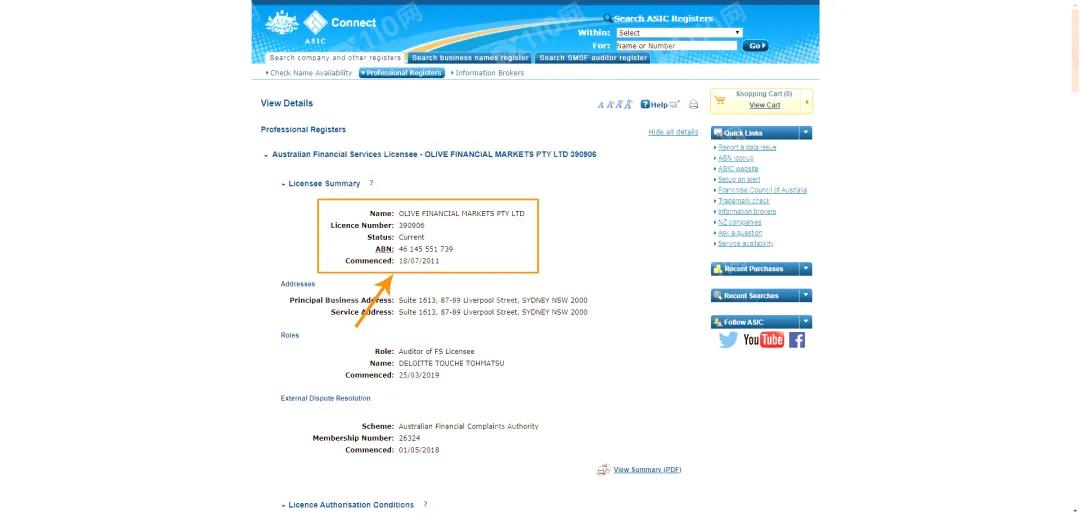This screenshot has height=516, width=1080.
Task: Focus the Name or Number search field
Action: [676, 45]
